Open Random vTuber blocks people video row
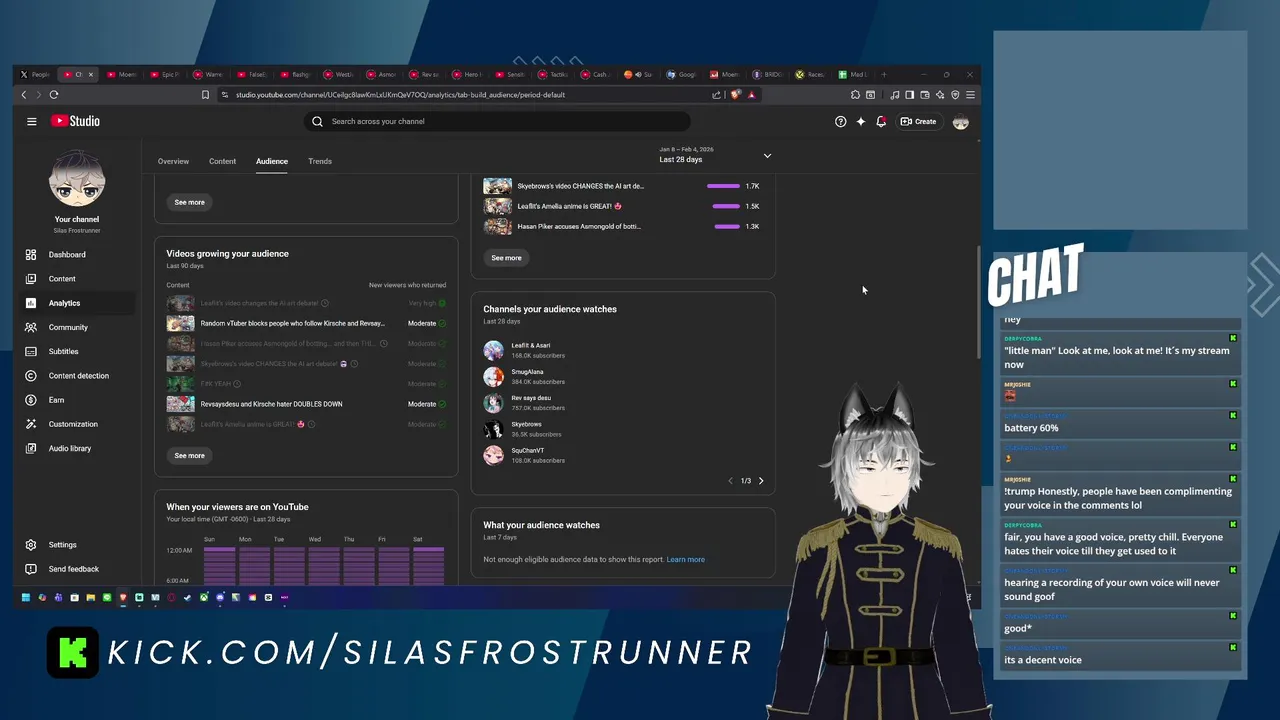Viewport: 1280px width, 720px height. 306,323
